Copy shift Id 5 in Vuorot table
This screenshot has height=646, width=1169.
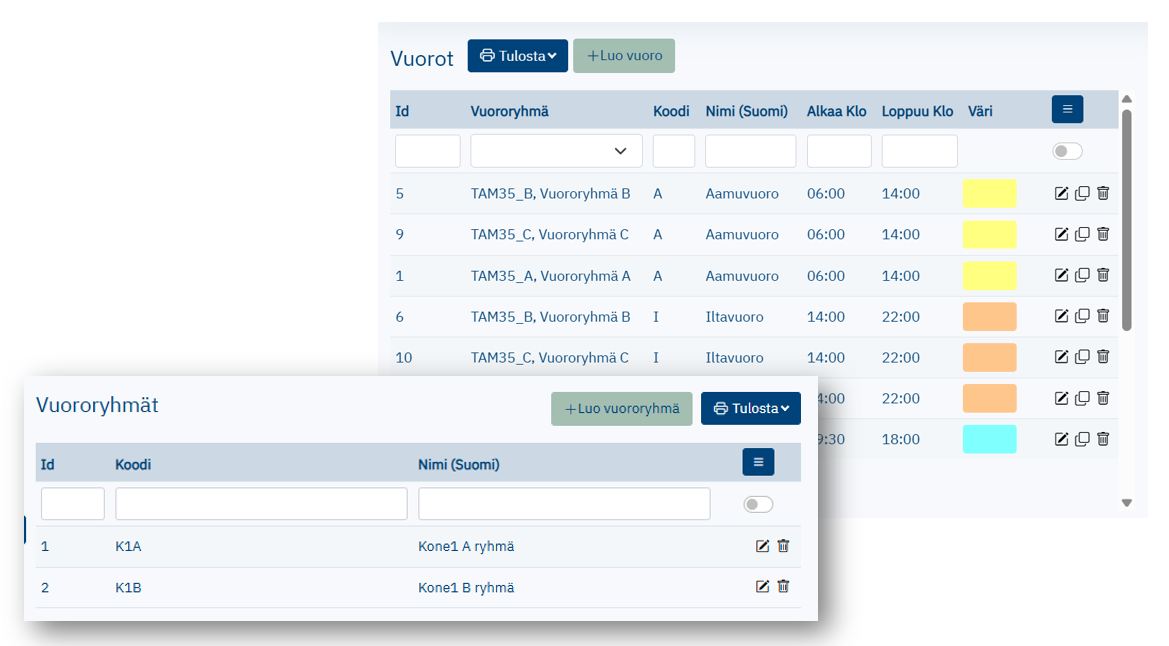(1082, 194)
